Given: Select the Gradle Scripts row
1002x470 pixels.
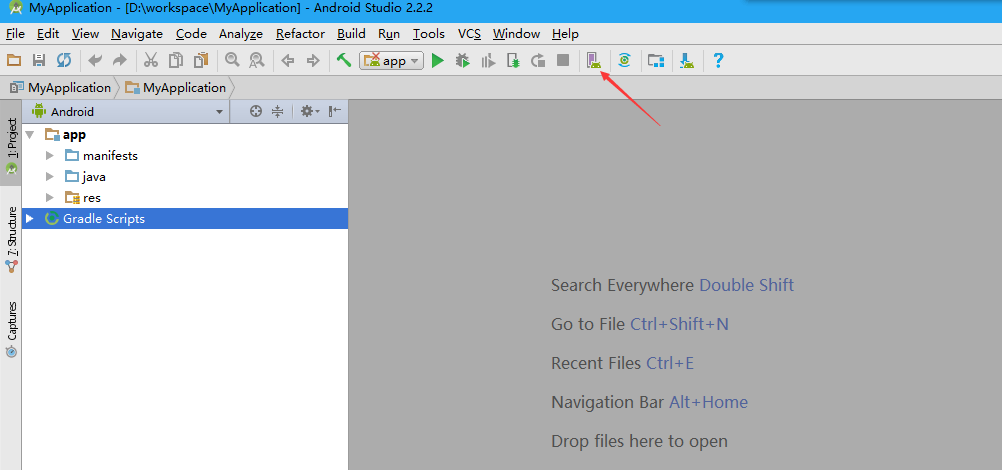Looking at the screenshot, I should [x=185, y=219].
